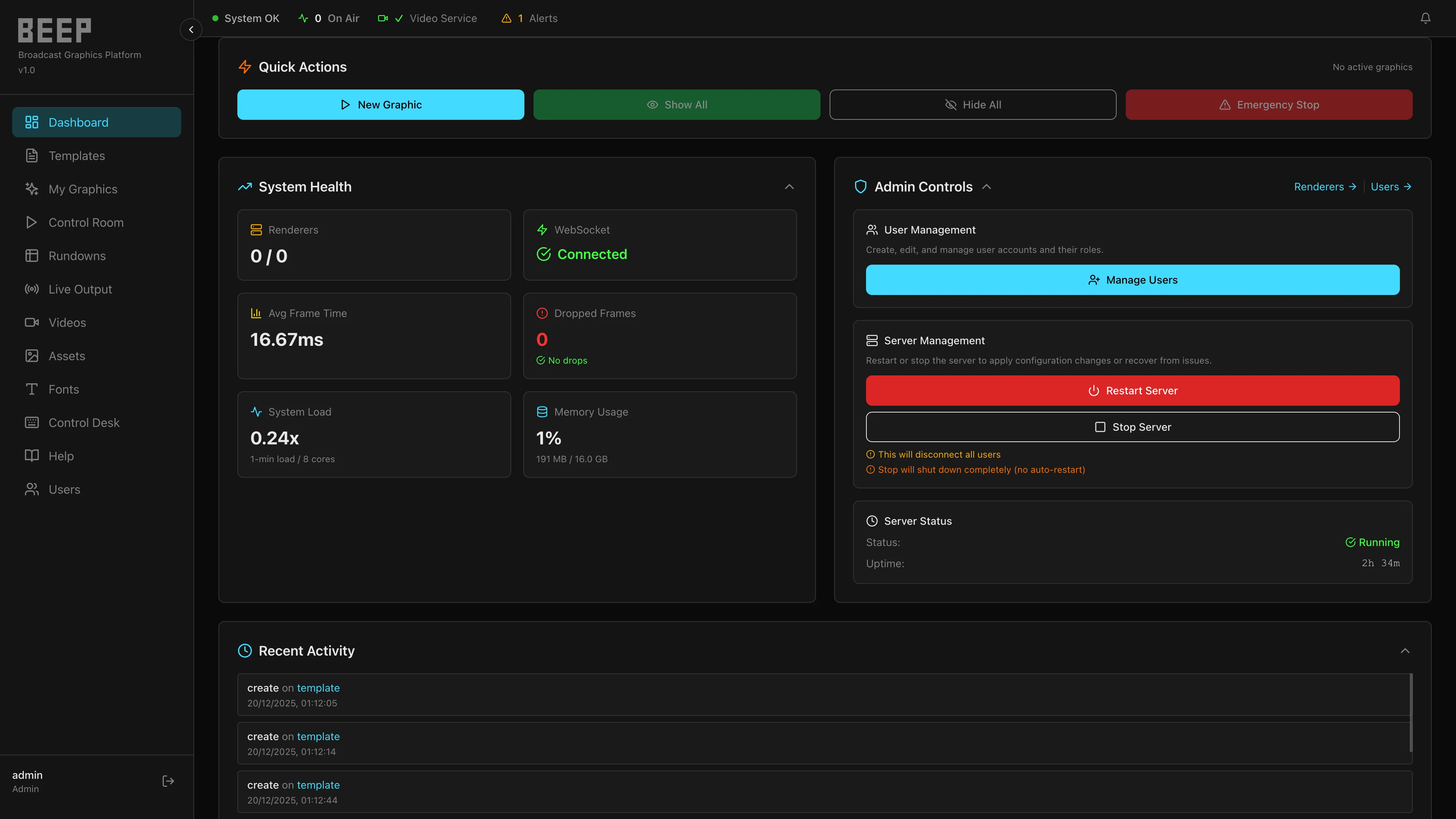This screenshot has height=819, width=1456.
Task: Click the WebSocket lightning icon
Action: [542, 229]
